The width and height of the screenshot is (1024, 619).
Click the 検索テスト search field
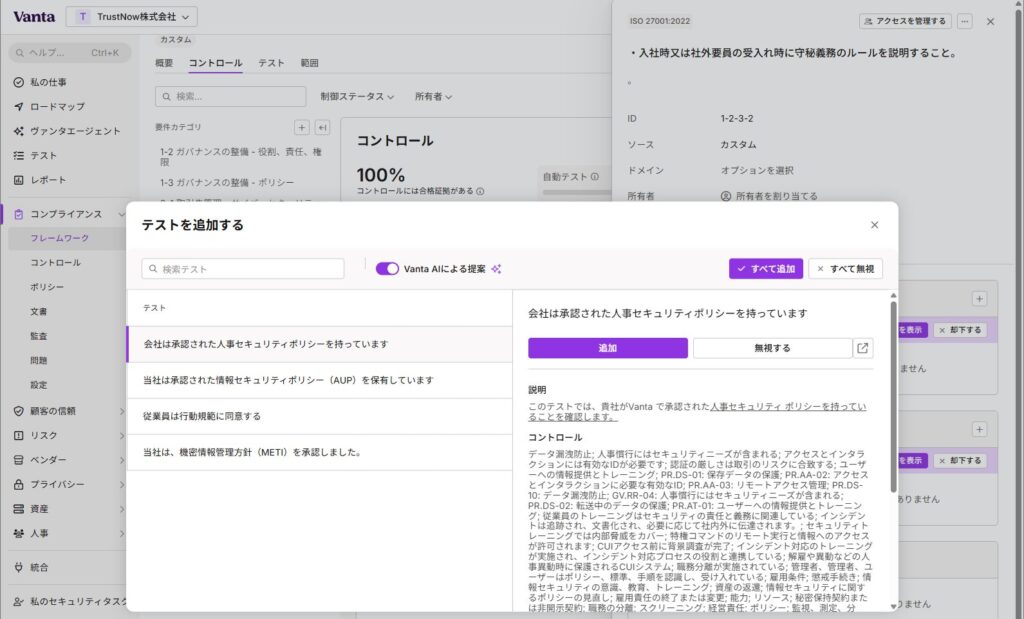[x=243, y=268]
